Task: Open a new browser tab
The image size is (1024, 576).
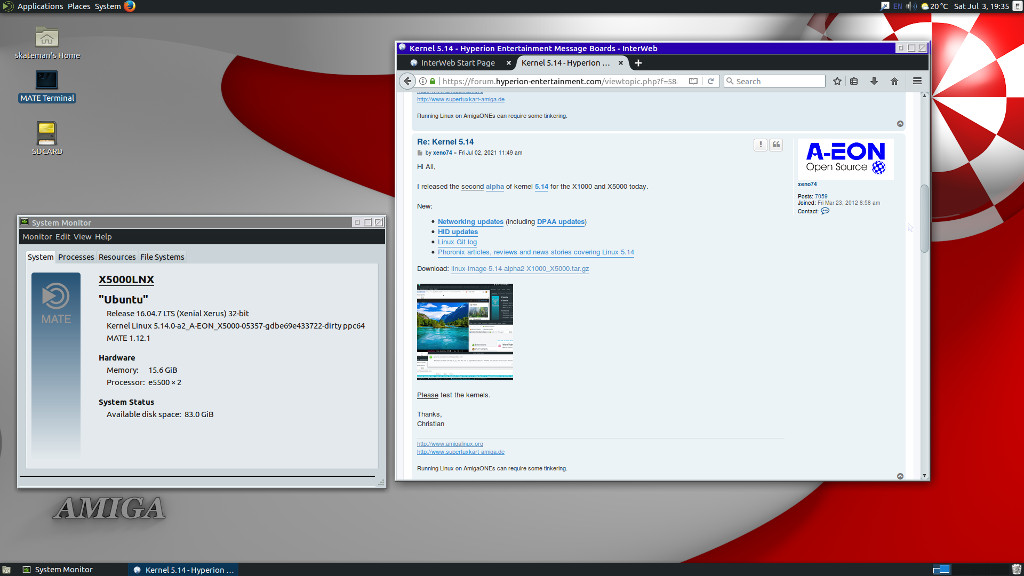Action: (x=638, y=63)
